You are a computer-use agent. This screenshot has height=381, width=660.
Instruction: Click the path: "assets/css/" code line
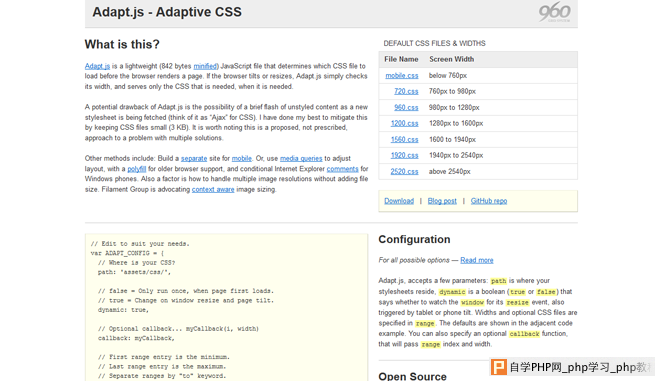point(135,272)
